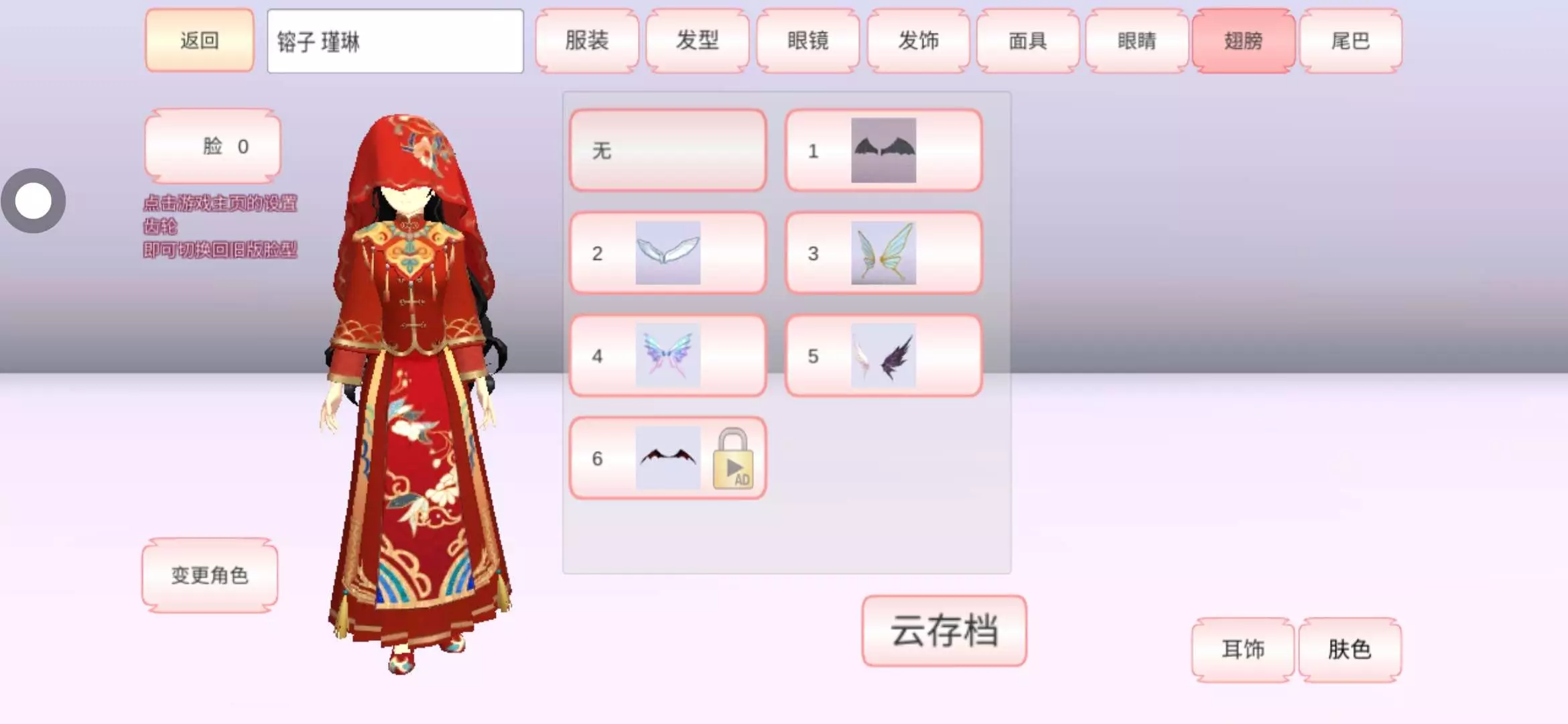Image resolution: width=1568 pixels, height=724 pixels.
Task: Open the 肤色 skin color options
Action: click(x=1350, y=649)
